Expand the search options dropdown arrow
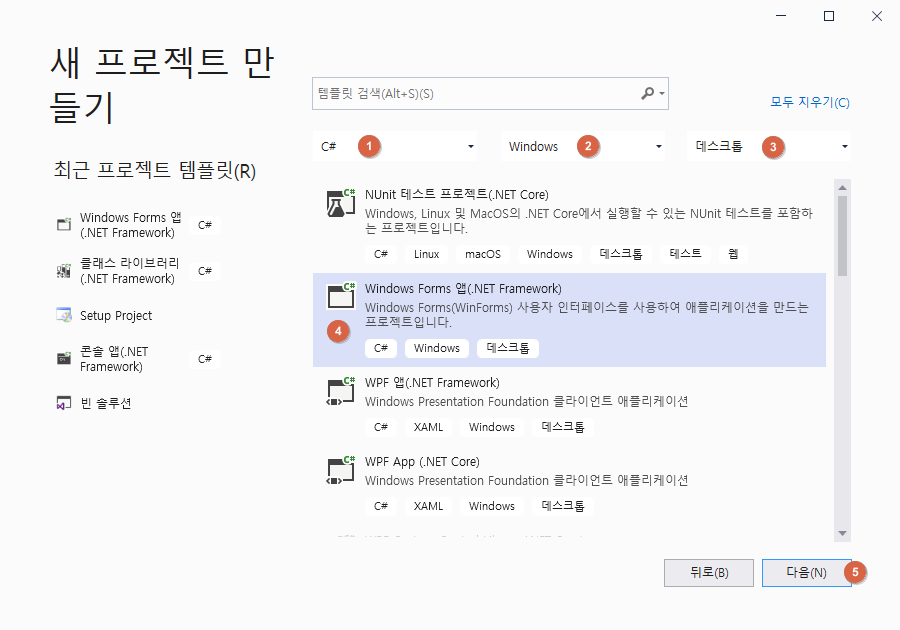 [x=662, y=94]
